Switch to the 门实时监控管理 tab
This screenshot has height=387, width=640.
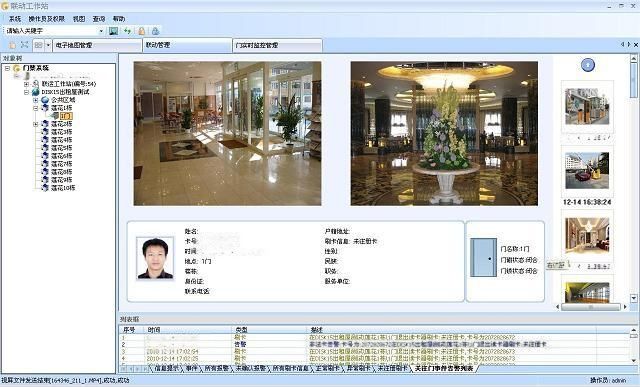(278, 45)
